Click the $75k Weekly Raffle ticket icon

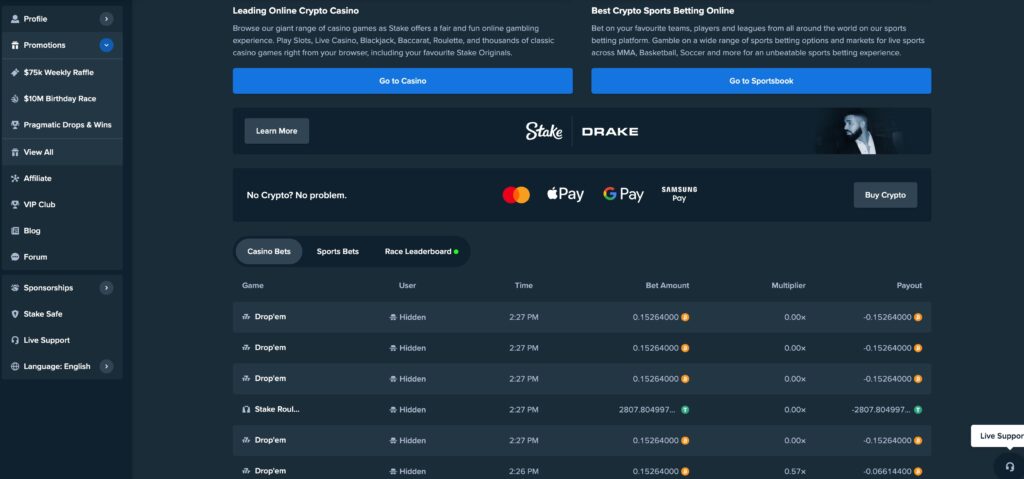pyautogui.click(x=15, y=73)
